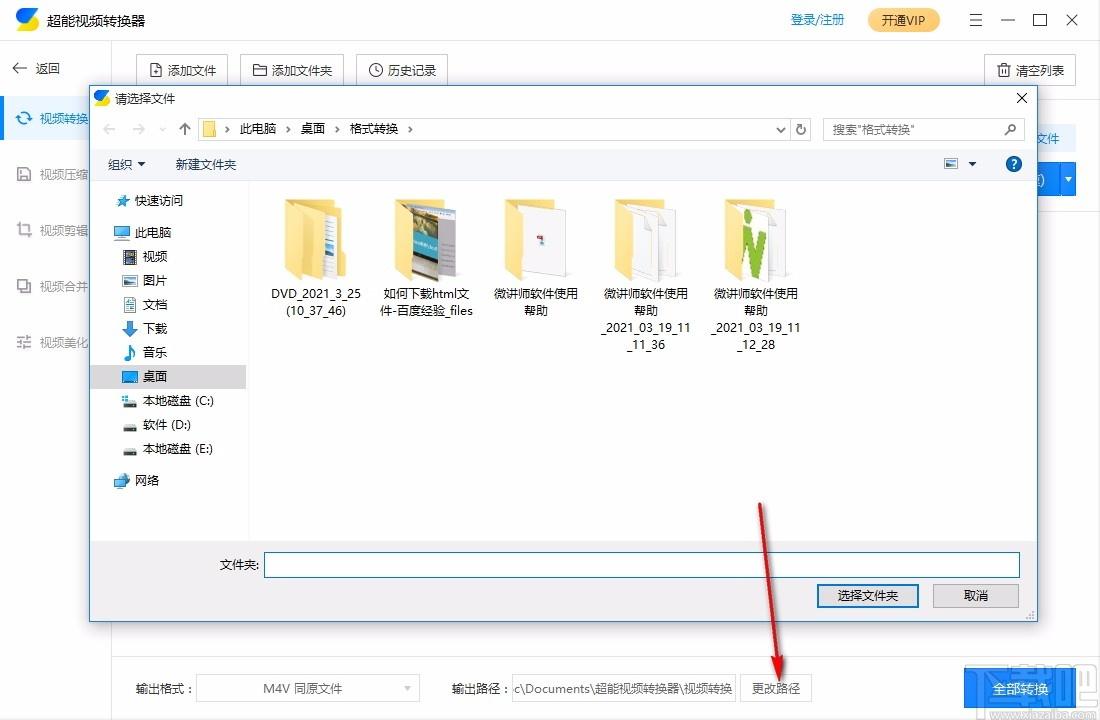
Task: Open the 输出格式 M4V dropdown
Action: (x=308, y=688)
